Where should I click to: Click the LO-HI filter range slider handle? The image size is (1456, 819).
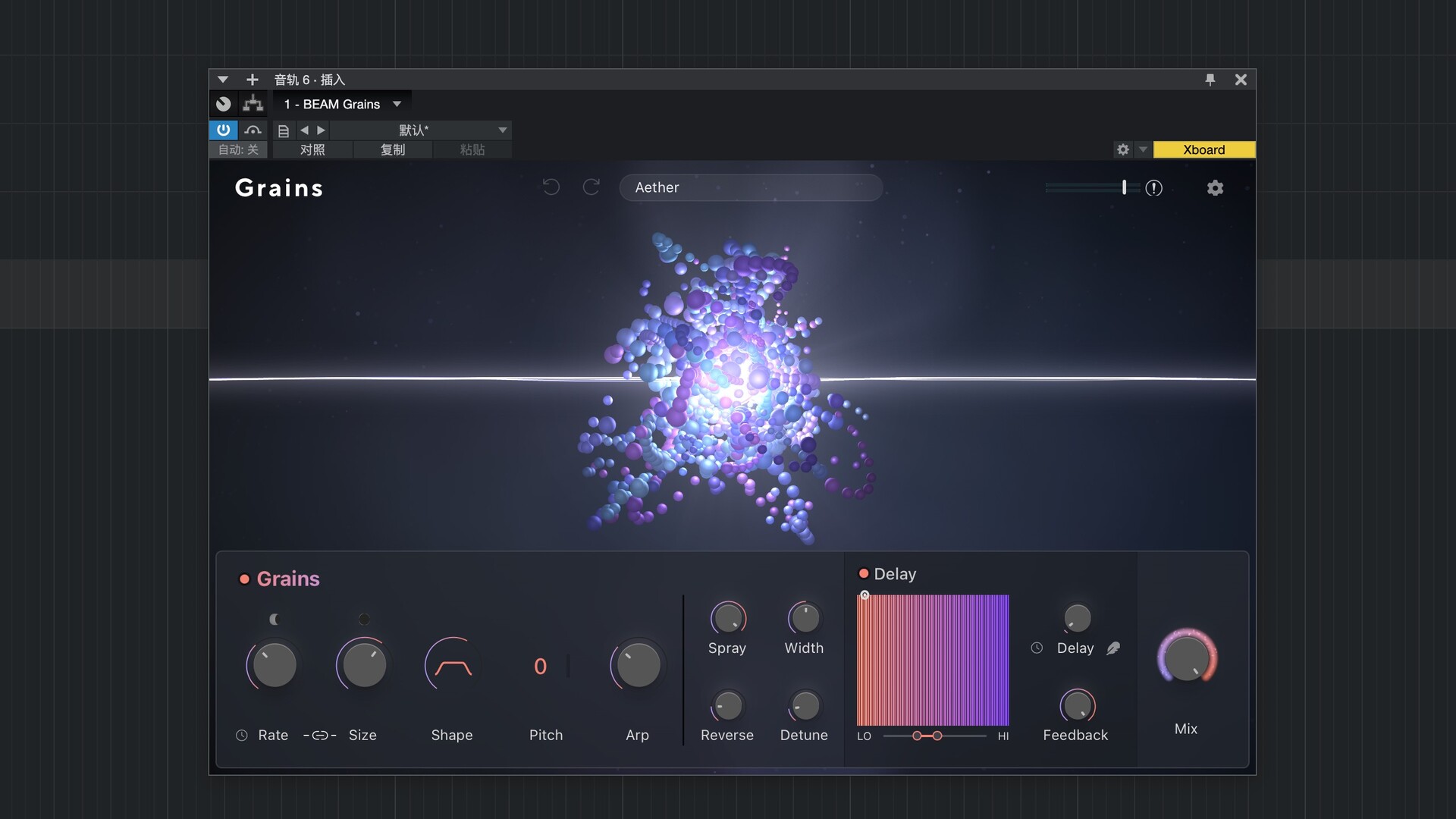point(918,736)
